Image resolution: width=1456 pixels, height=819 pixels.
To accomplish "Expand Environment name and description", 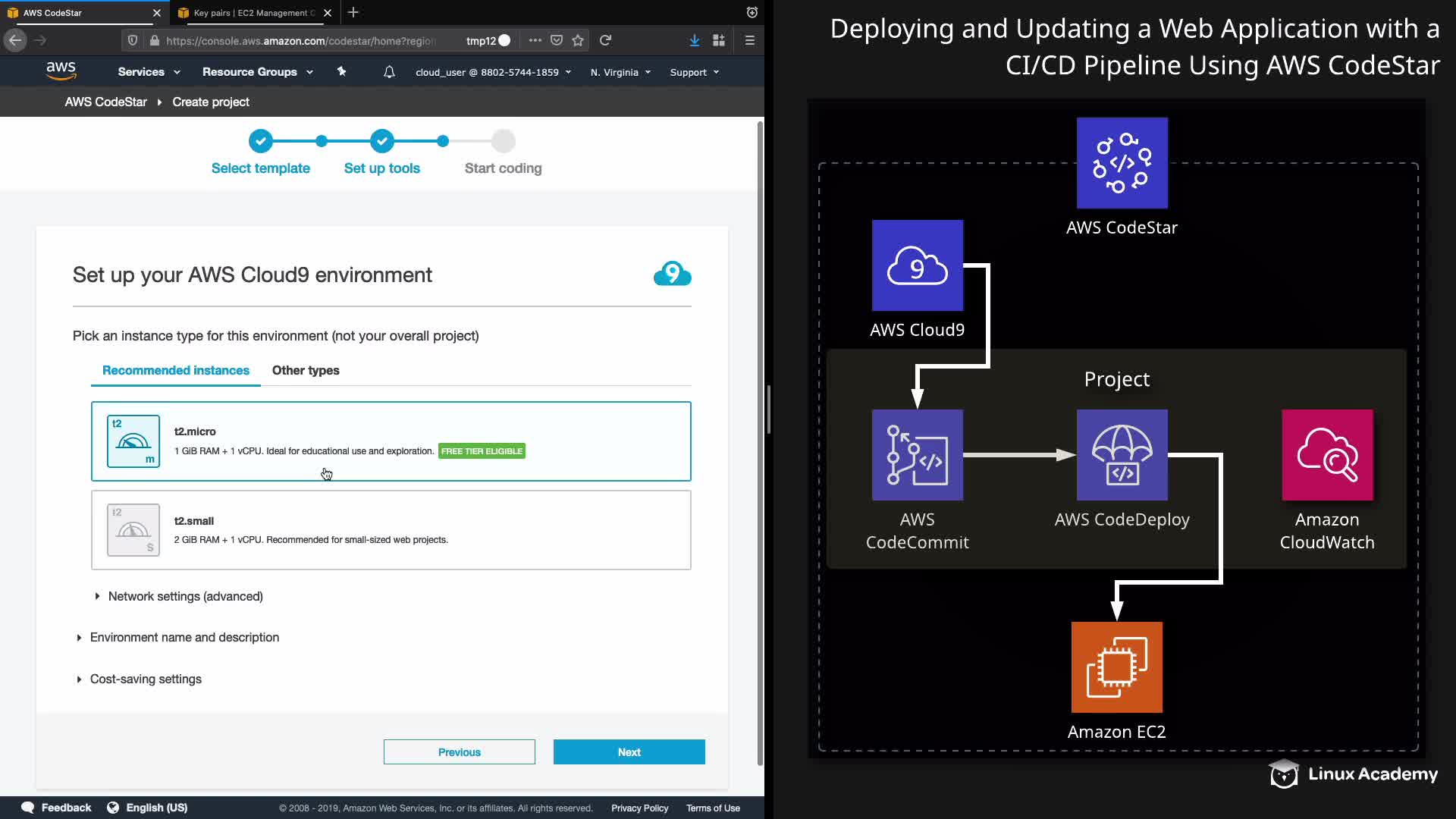I will [184, 637].
